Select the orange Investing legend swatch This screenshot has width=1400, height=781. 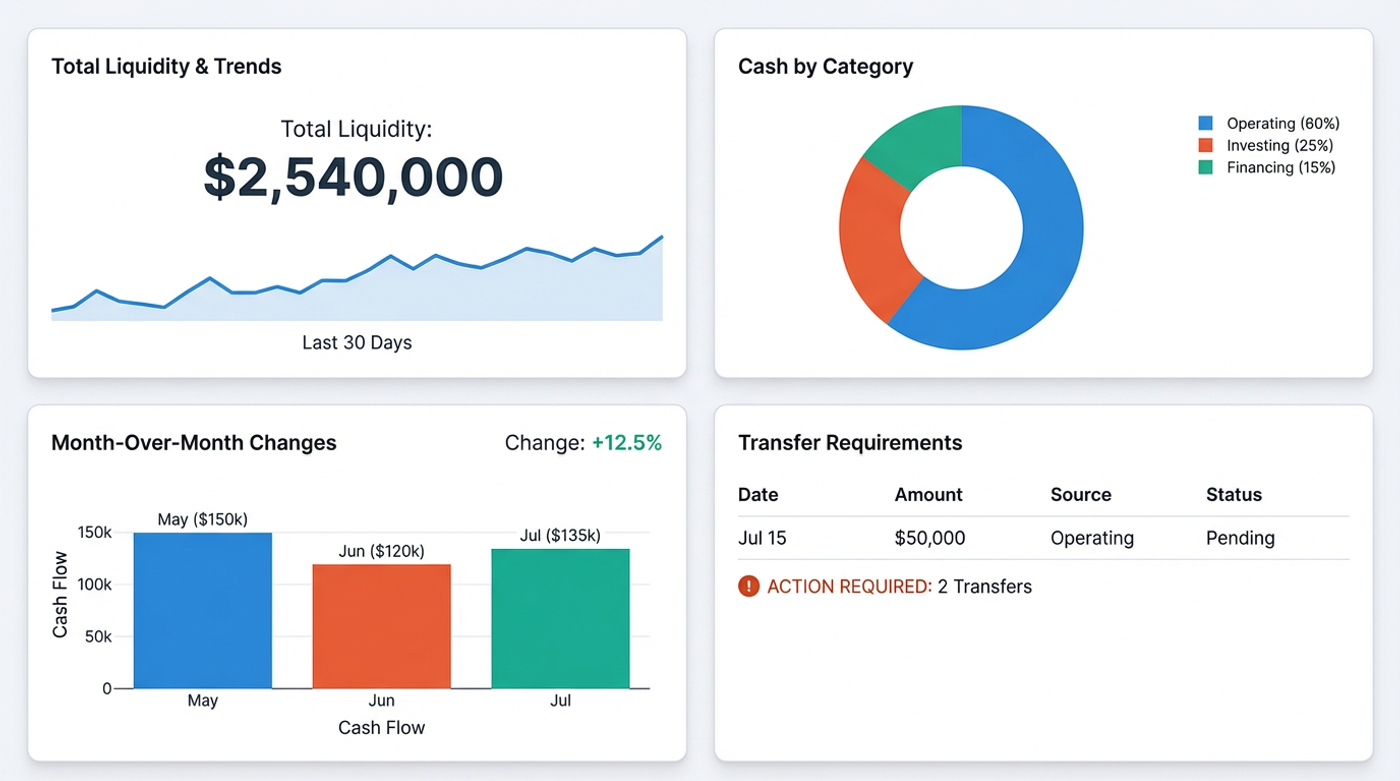pyautogui.click(x=1205, y=145)
